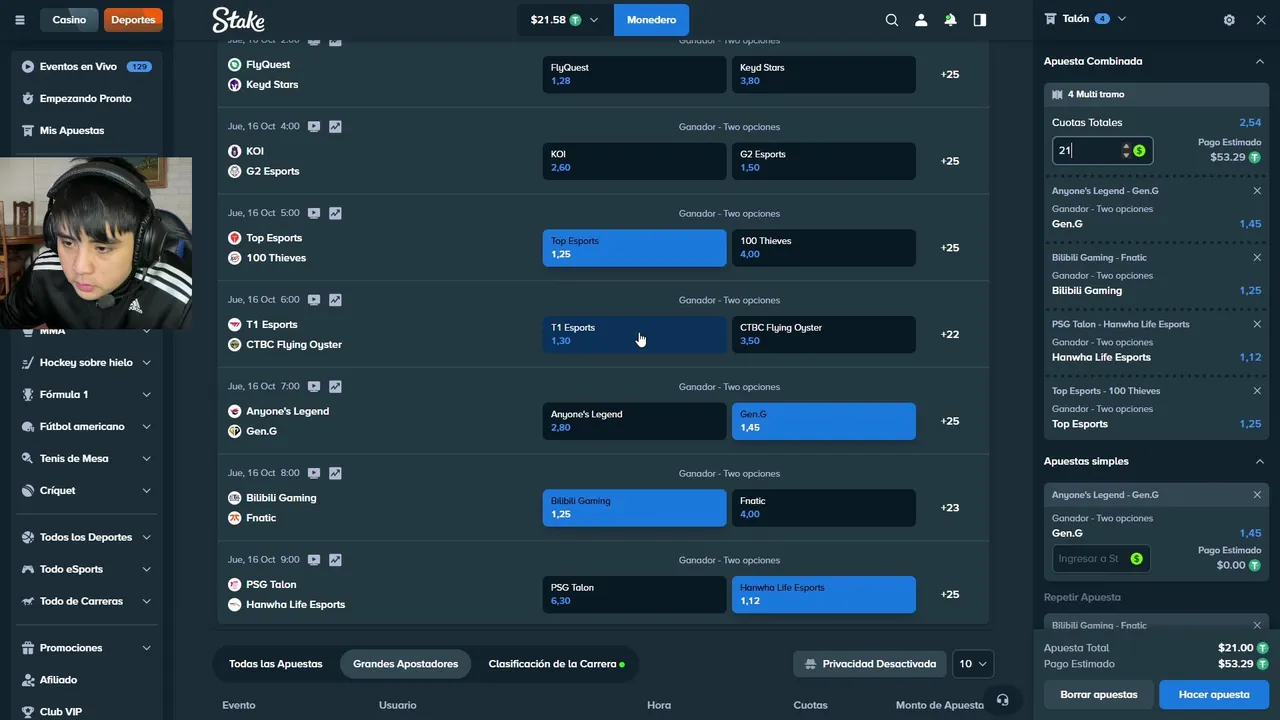The width and height of the screenshot is (1280, 720).
Task: Remove Top Esports - 100 Thieves from combined bet
Action: pyautogui.click(x=1257, y=391)
